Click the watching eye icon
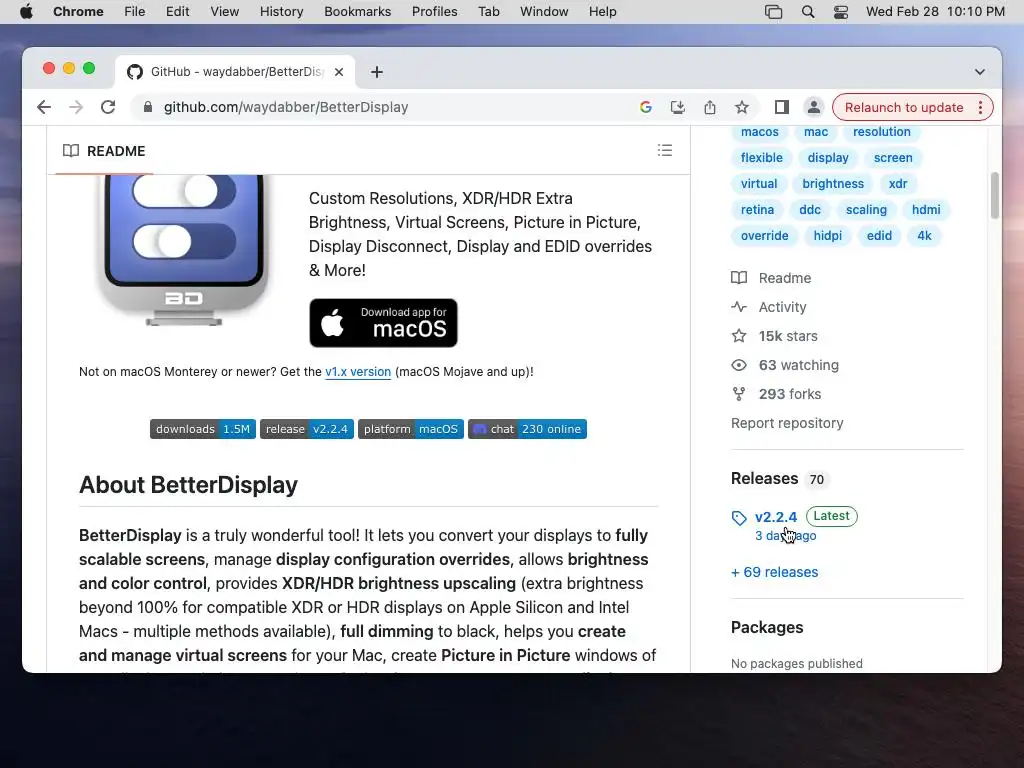 [739, 365]
